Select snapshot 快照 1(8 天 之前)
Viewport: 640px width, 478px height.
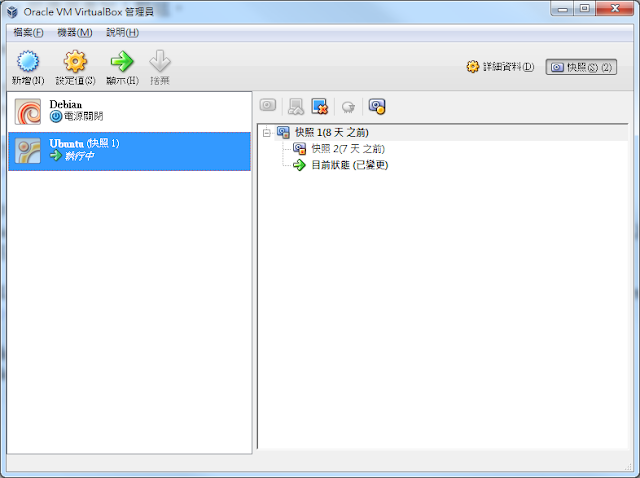(x=331, y=132)
